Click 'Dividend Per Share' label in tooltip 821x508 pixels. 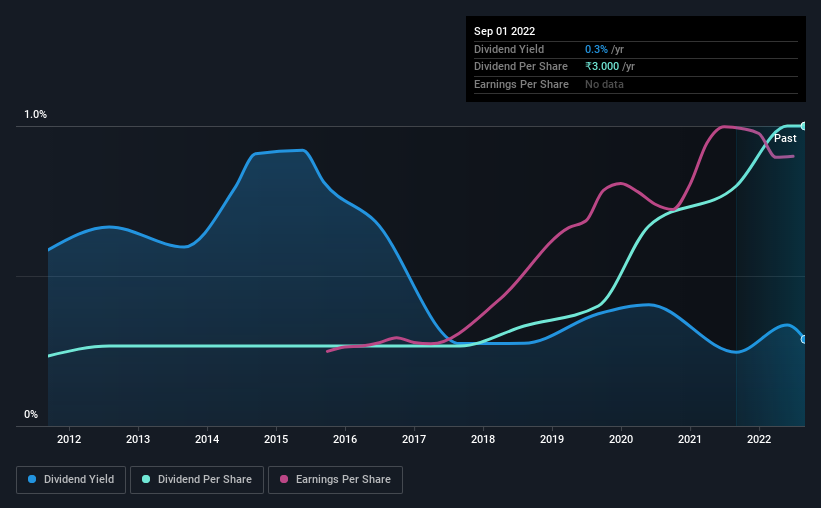[x=520, y=67]
